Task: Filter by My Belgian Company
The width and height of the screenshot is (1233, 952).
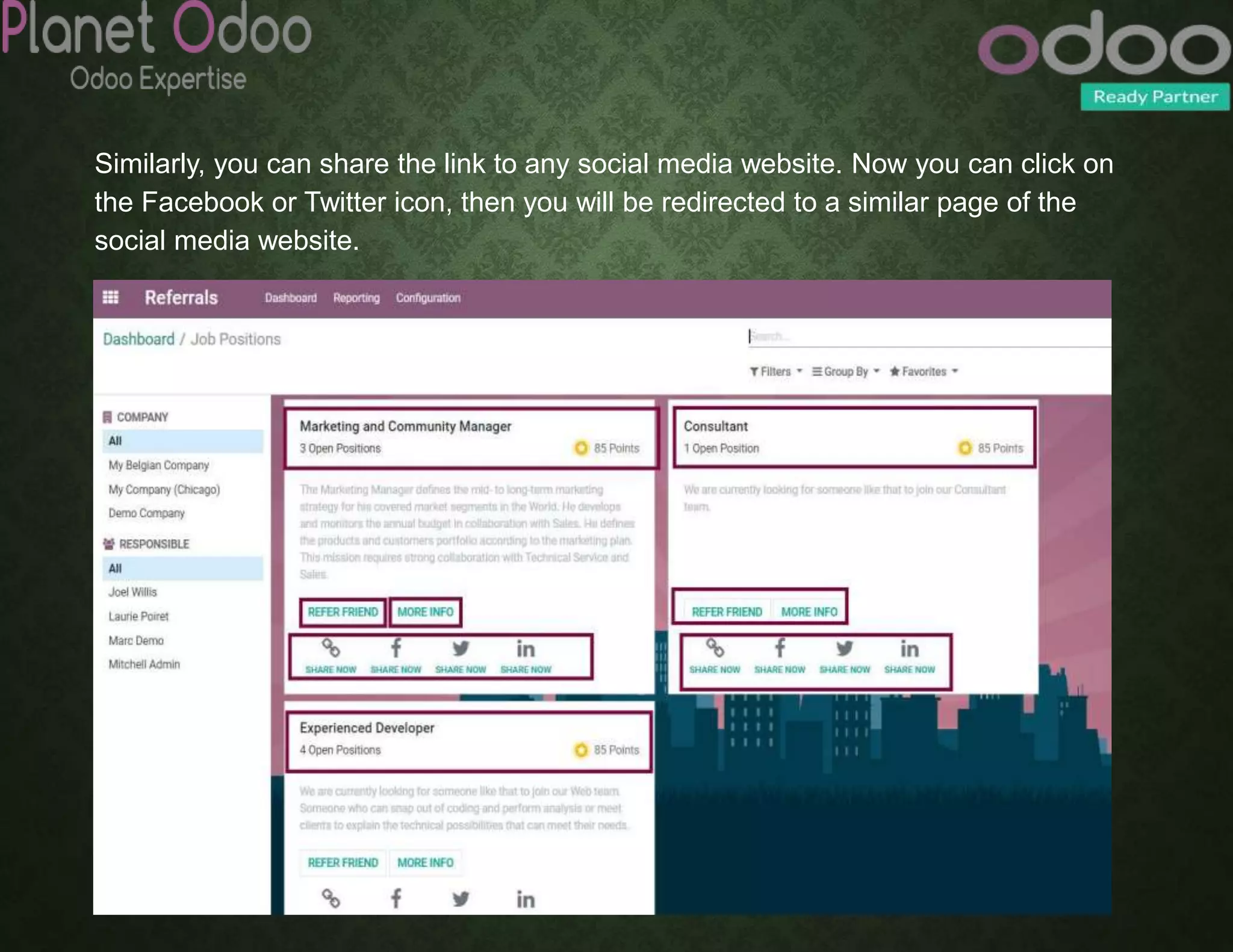Action: pyautogui.click(x=159, y=465)
